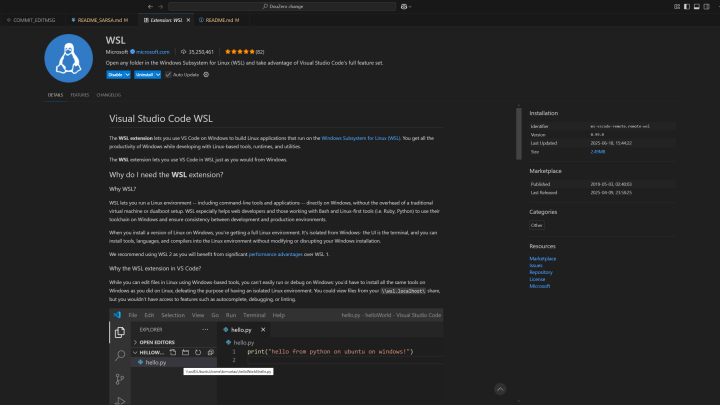The image size is (720, 405).
Task: Click Explorer ellipsis more actions icon
Action: coord(205,330)
